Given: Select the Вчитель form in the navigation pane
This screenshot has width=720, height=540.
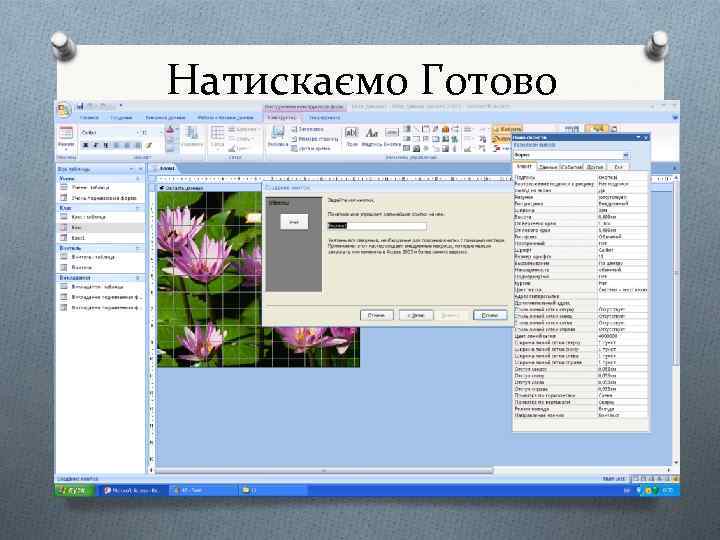Looking at the screenshot, I should (x=100, y=268).
